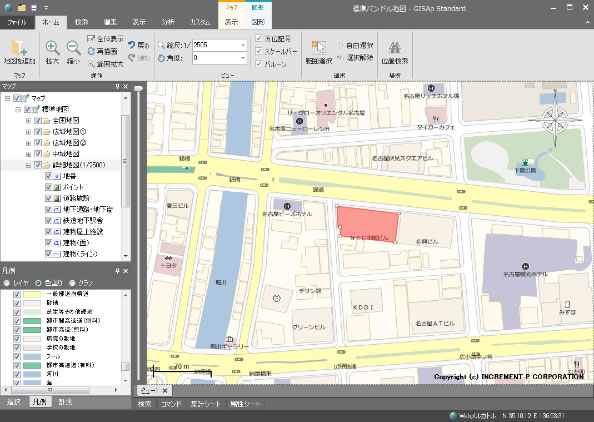Click the 選択解除 clear selection icon
594x422 pixels.
[x=341, y=58]
